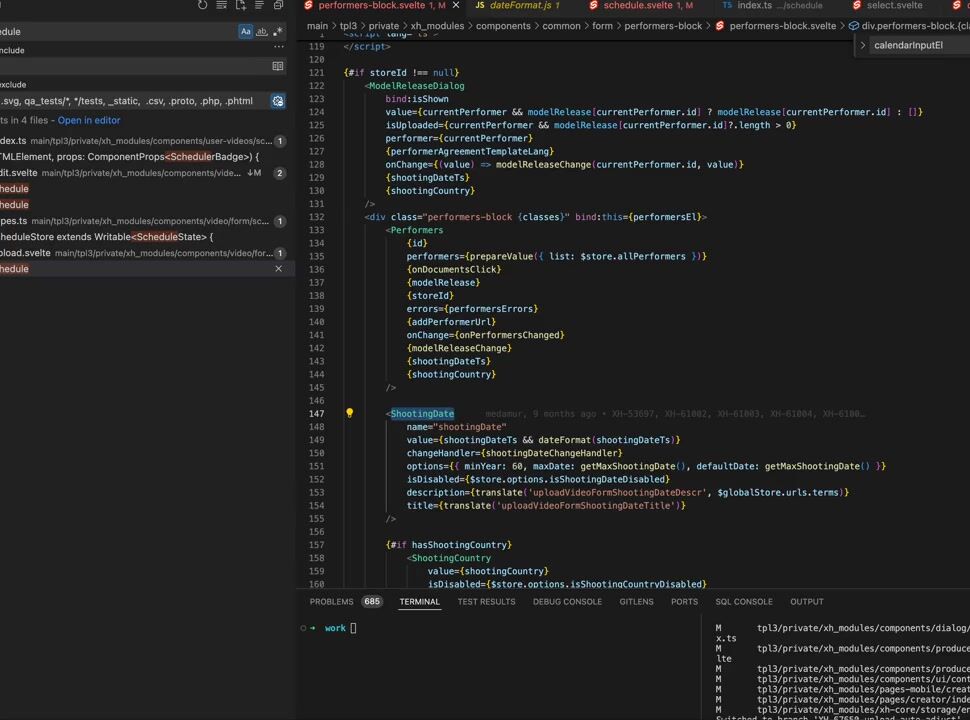Click the JS icon on dateFormat.js tab
970x720 pixels.
click(x=479, y=5)
